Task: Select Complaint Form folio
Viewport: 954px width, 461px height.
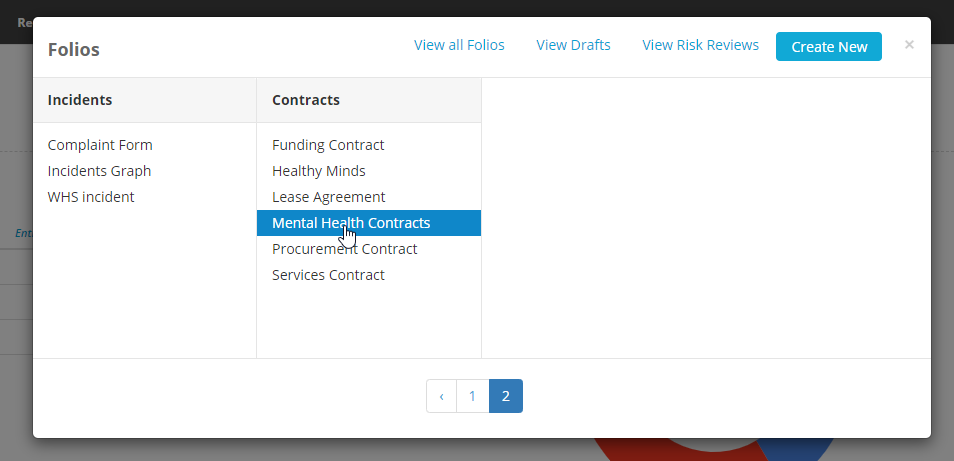Action: (x=100, y=145)
